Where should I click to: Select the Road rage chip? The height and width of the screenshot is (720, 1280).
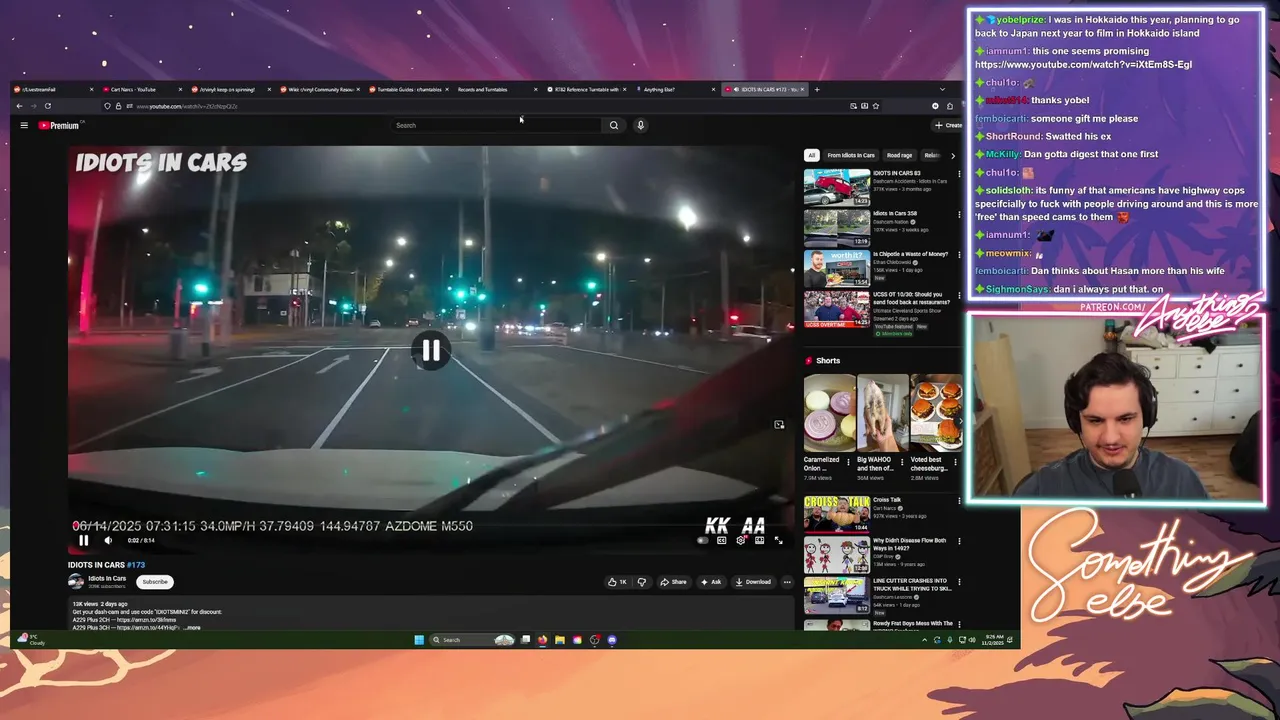(899, 155)
